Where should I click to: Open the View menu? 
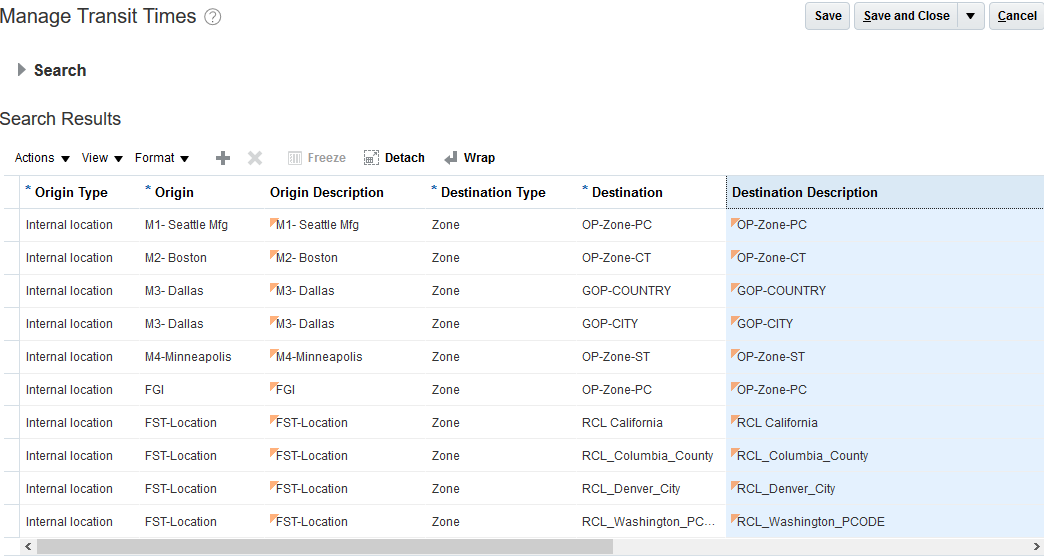coord(102,158)
